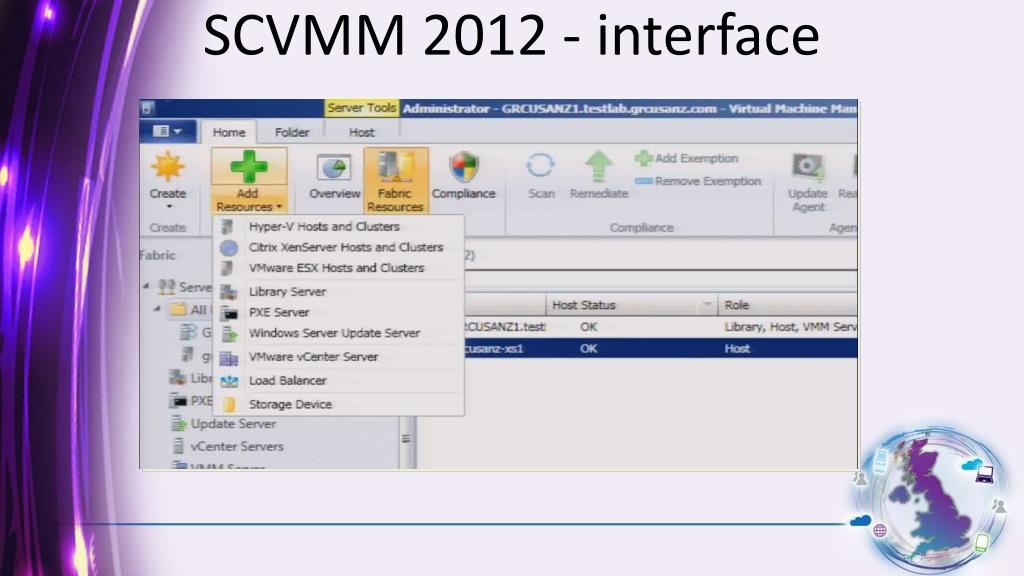
Task: Click the Add Exemption button
Action: (686, 158)
